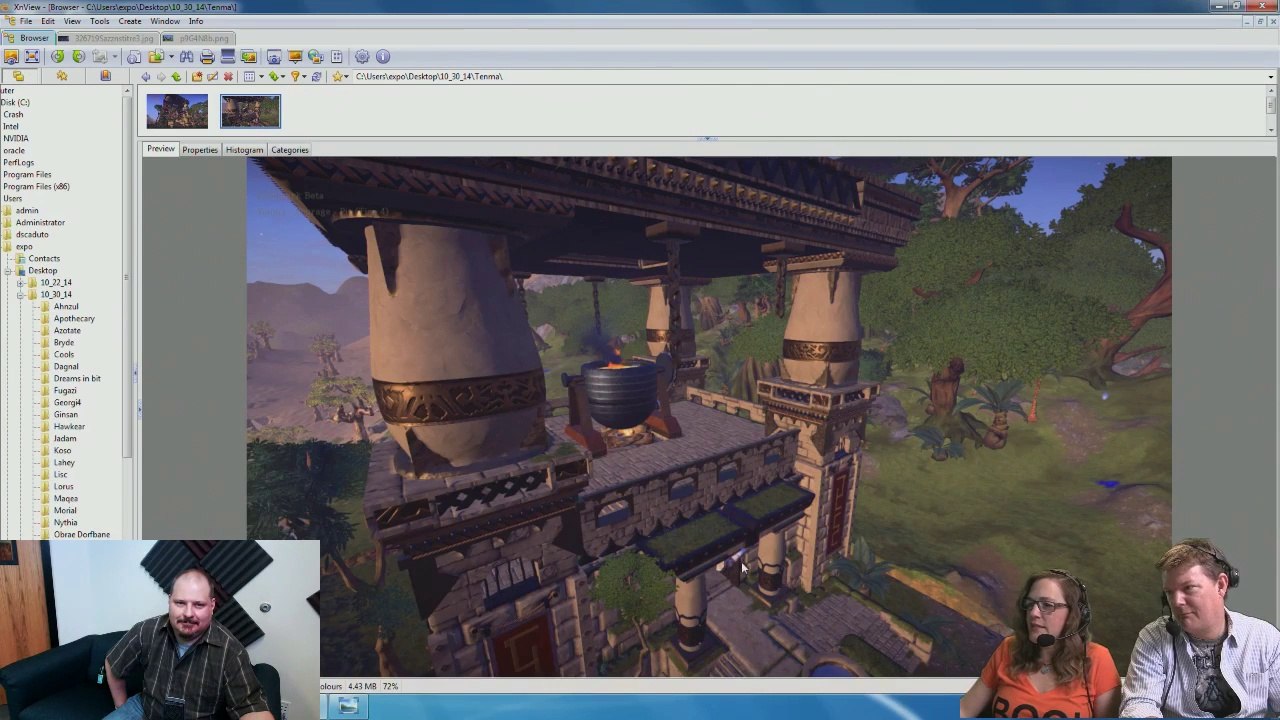Viewport: 1280px width, 720px height.
Task: Click the Forward navigation arrow
Action: point(161,77)
